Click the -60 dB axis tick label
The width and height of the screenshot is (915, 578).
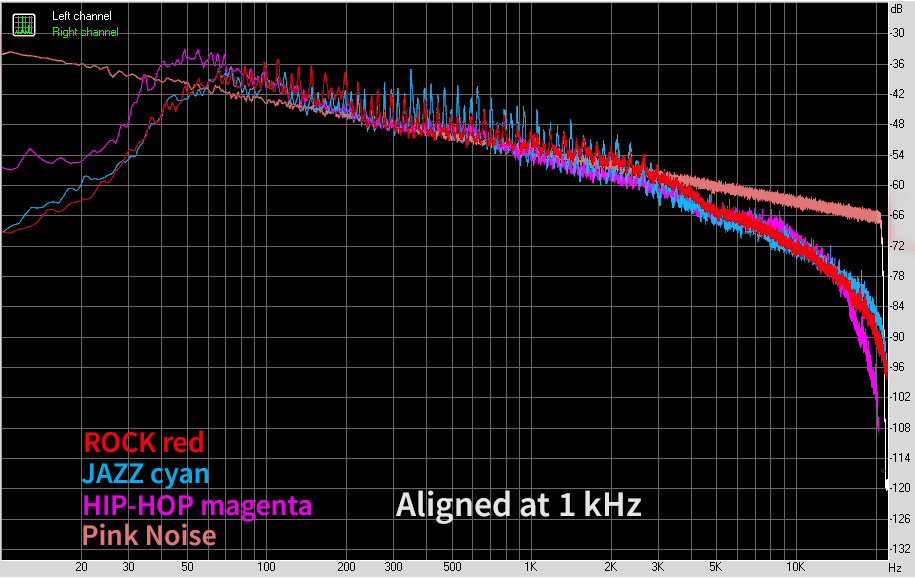coord(897,185)
